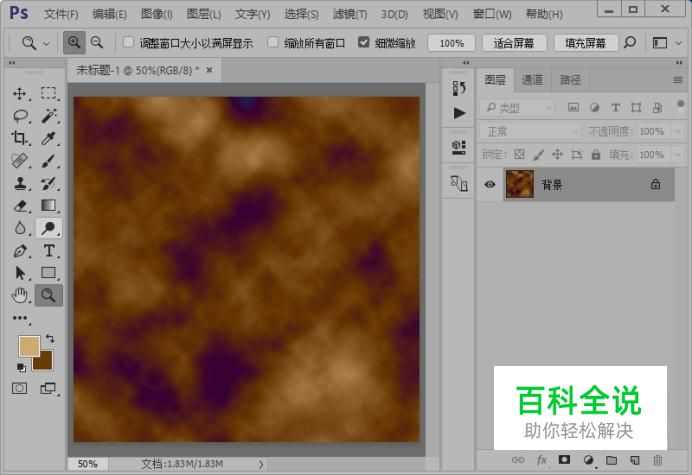Image resolution: width=692 pixels, height=475 pixels.
Task: Select the Gradient tool
Action: (x=49, y=206)
